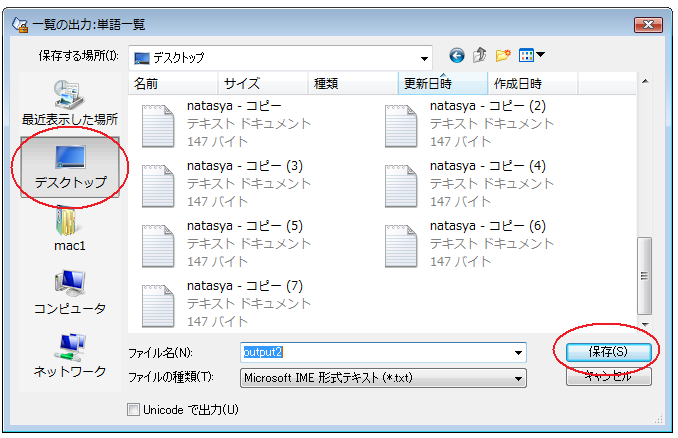The height and width of the screenshot is (438, 678).
Task: Open Network in the places sidebar
Action: (x=69, y=355)
